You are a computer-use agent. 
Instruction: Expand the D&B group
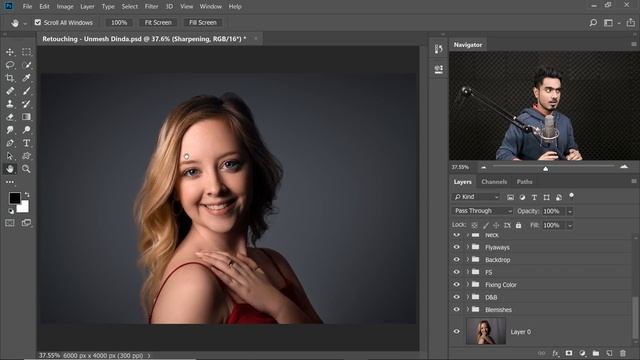(468, 297)
